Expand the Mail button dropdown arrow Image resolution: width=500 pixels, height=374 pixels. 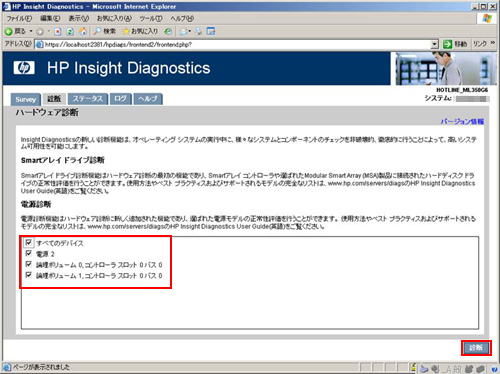[x=190, y=32]
